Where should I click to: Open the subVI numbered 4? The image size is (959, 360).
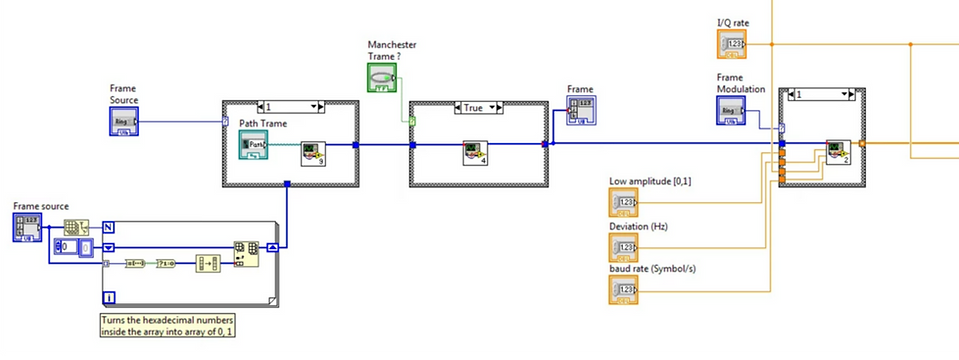475,153
